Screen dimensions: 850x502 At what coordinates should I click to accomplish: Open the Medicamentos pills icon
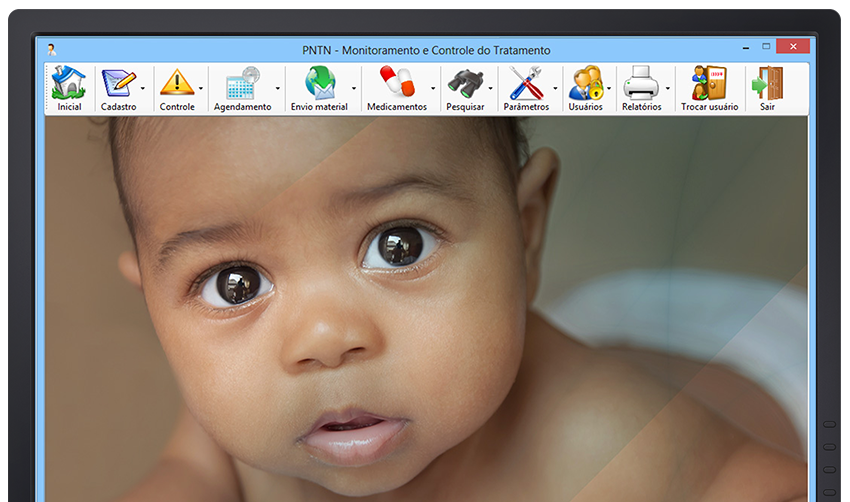tap(396, 83)
